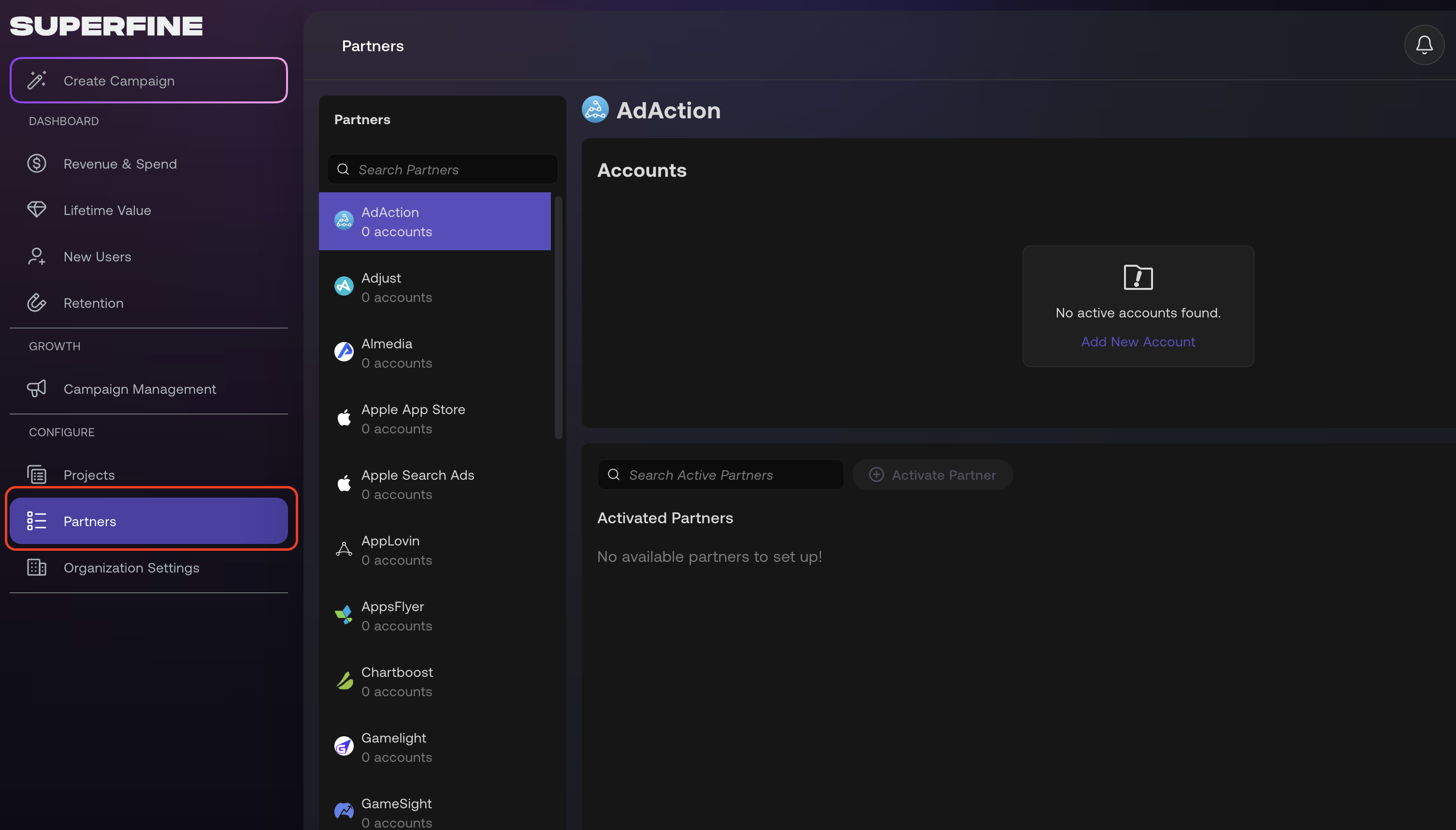This screenshot has width=1456, height=830.
Task: Click the AdAction logo beside the page heading
Action: [x=595, y=110]
